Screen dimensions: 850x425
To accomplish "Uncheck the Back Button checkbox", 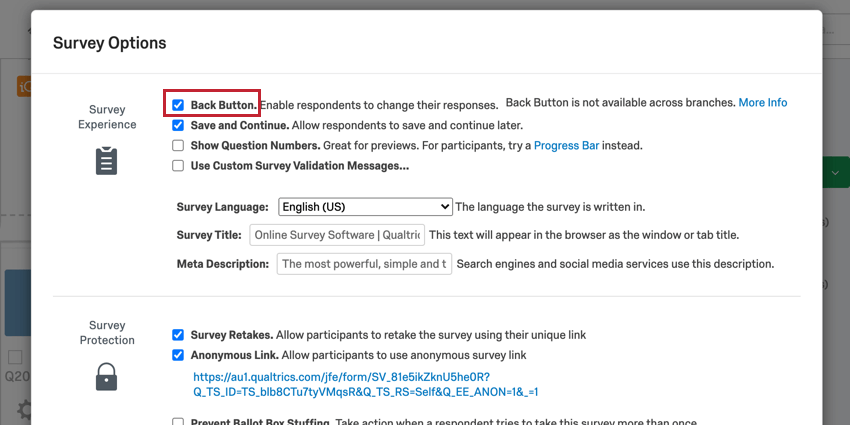I will pyautogui.click(x=178, y=105).
